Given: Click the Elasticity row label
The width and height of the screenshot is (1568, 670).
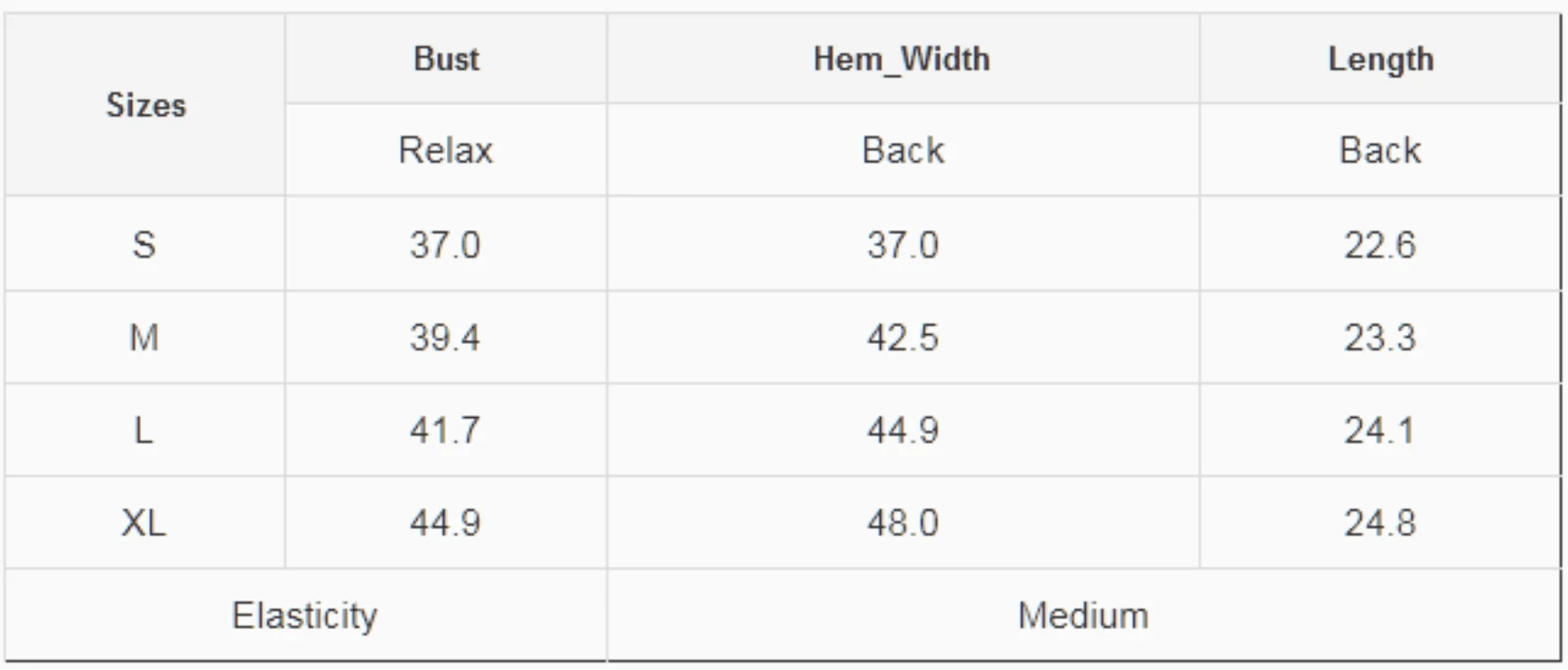Looking at the screenshot, I should point(305,616).
